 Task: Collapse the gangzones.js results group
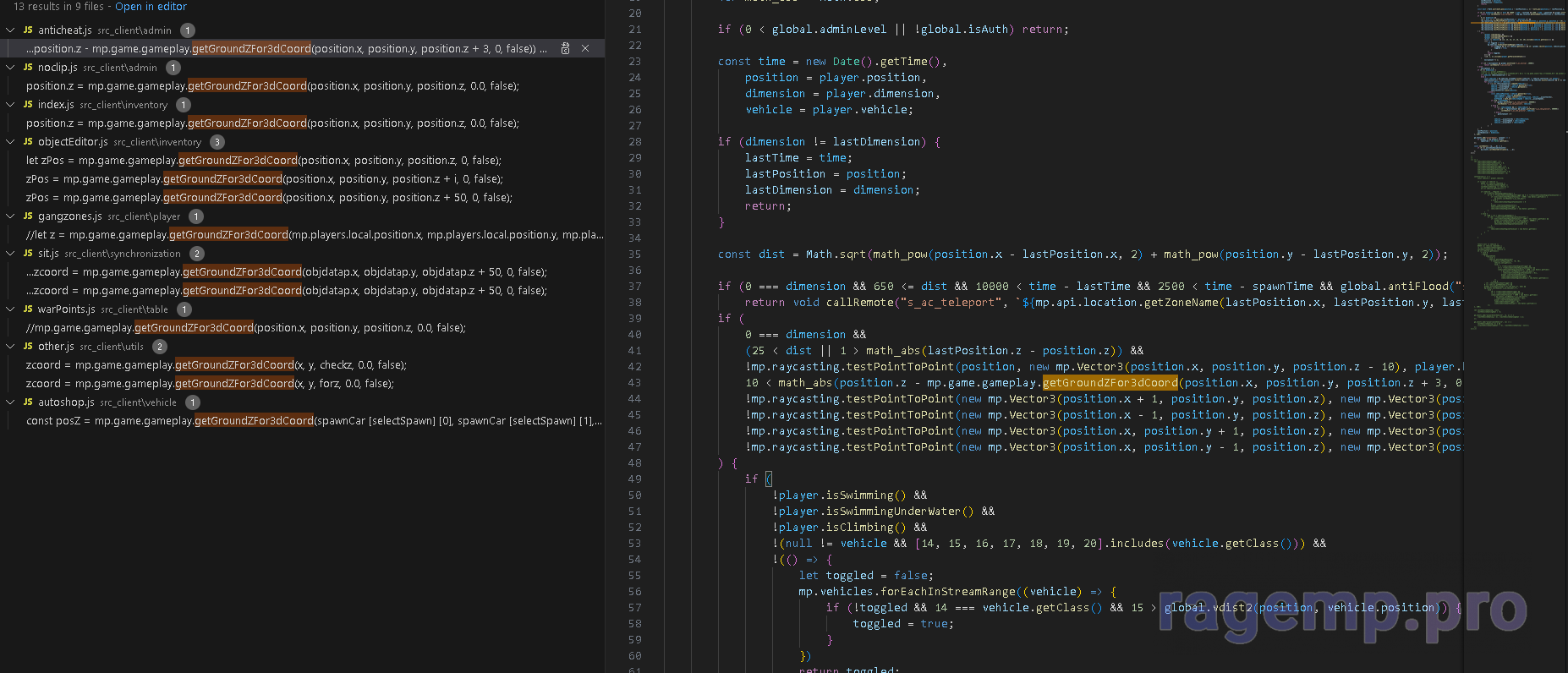pos(10,216)
